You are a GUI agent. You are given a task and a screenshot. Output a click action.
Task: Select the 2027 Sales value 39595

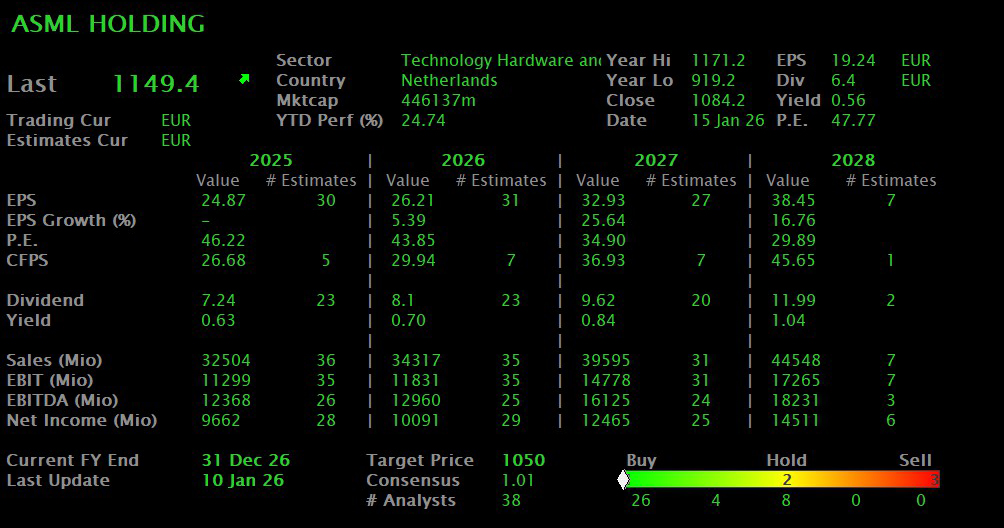click(606, 360)
